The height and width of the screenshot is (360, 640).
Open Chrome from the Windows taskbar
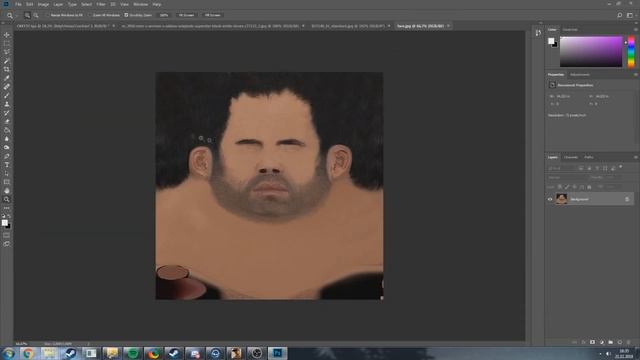point(28,353)
